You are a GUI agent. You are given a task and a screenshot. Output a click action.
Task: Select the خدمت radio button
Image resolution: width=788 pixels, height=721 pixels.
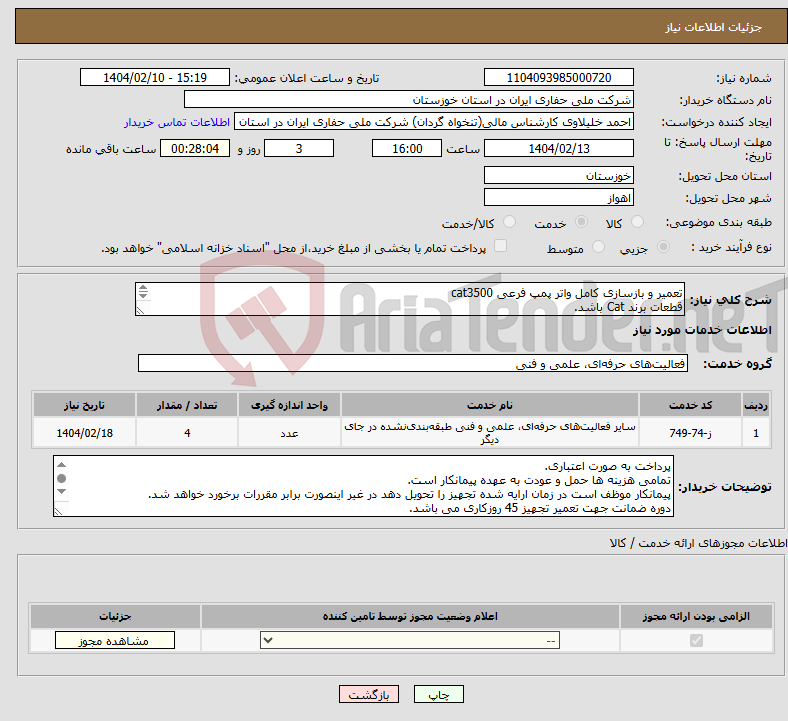(581, 222)
